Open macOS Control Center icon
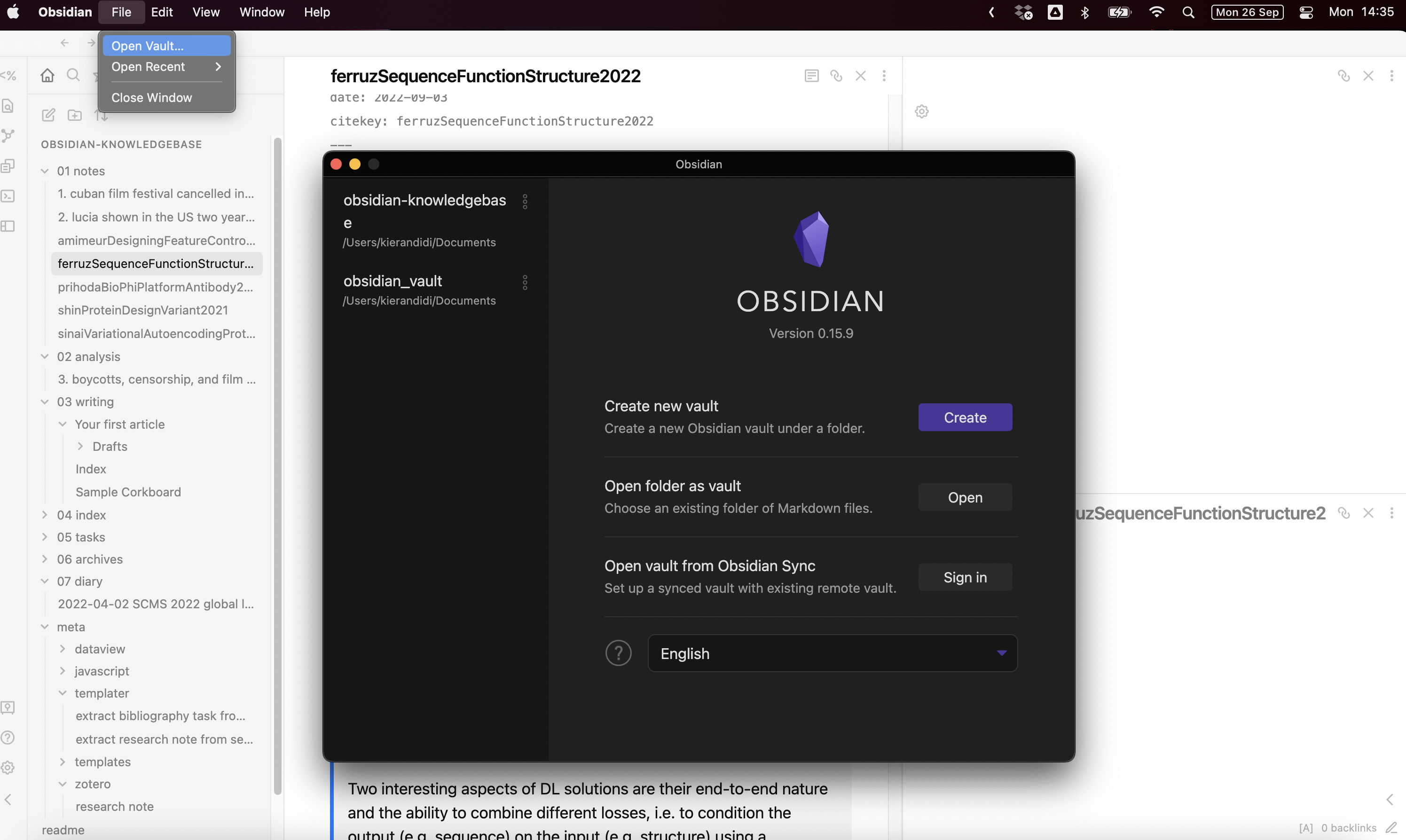Image resolution: width=1406 pixels, height=840 pixels. click(1306, 12)
